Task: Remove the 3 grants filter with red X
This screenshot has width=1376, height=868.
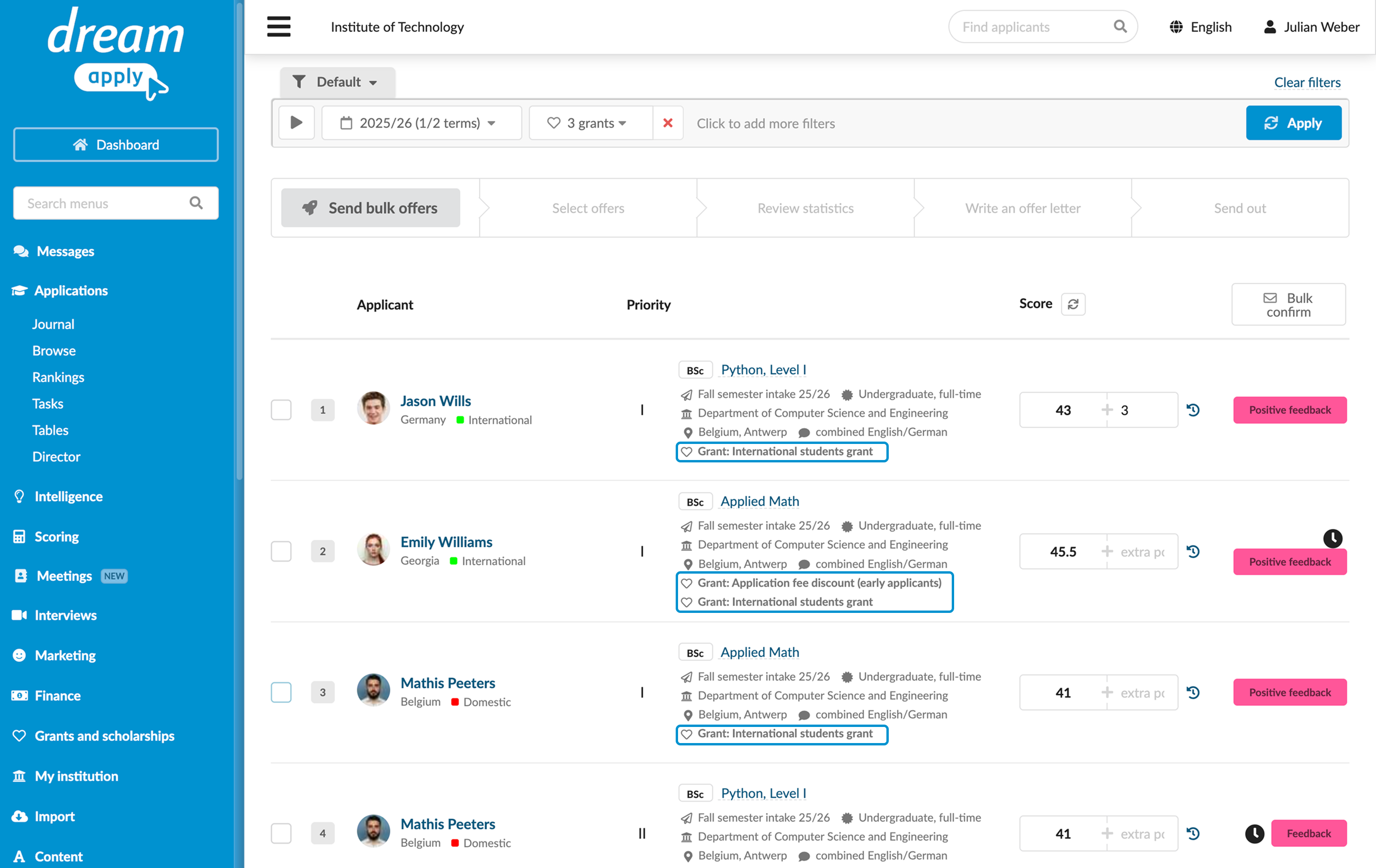Action: coord(668,123)
